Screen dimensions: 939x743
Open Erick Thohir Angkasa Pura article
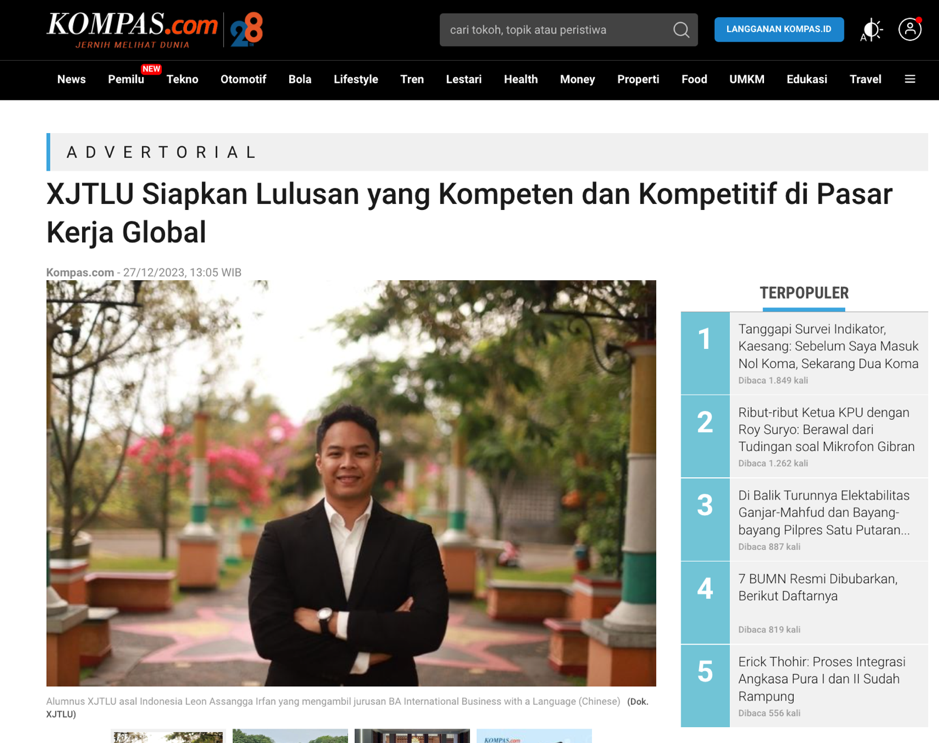(822, 679)
